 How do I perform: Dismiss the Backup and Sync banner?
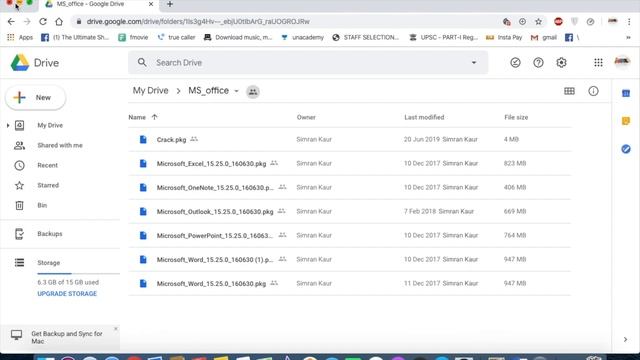[116, 329]
